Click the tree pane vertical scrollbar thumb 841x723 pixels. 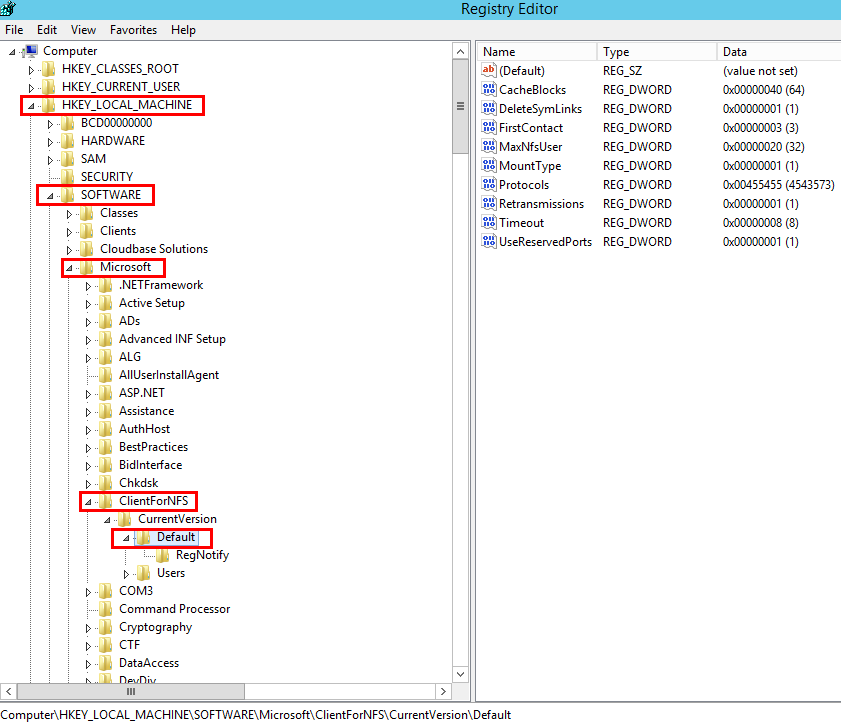point(460,106)
